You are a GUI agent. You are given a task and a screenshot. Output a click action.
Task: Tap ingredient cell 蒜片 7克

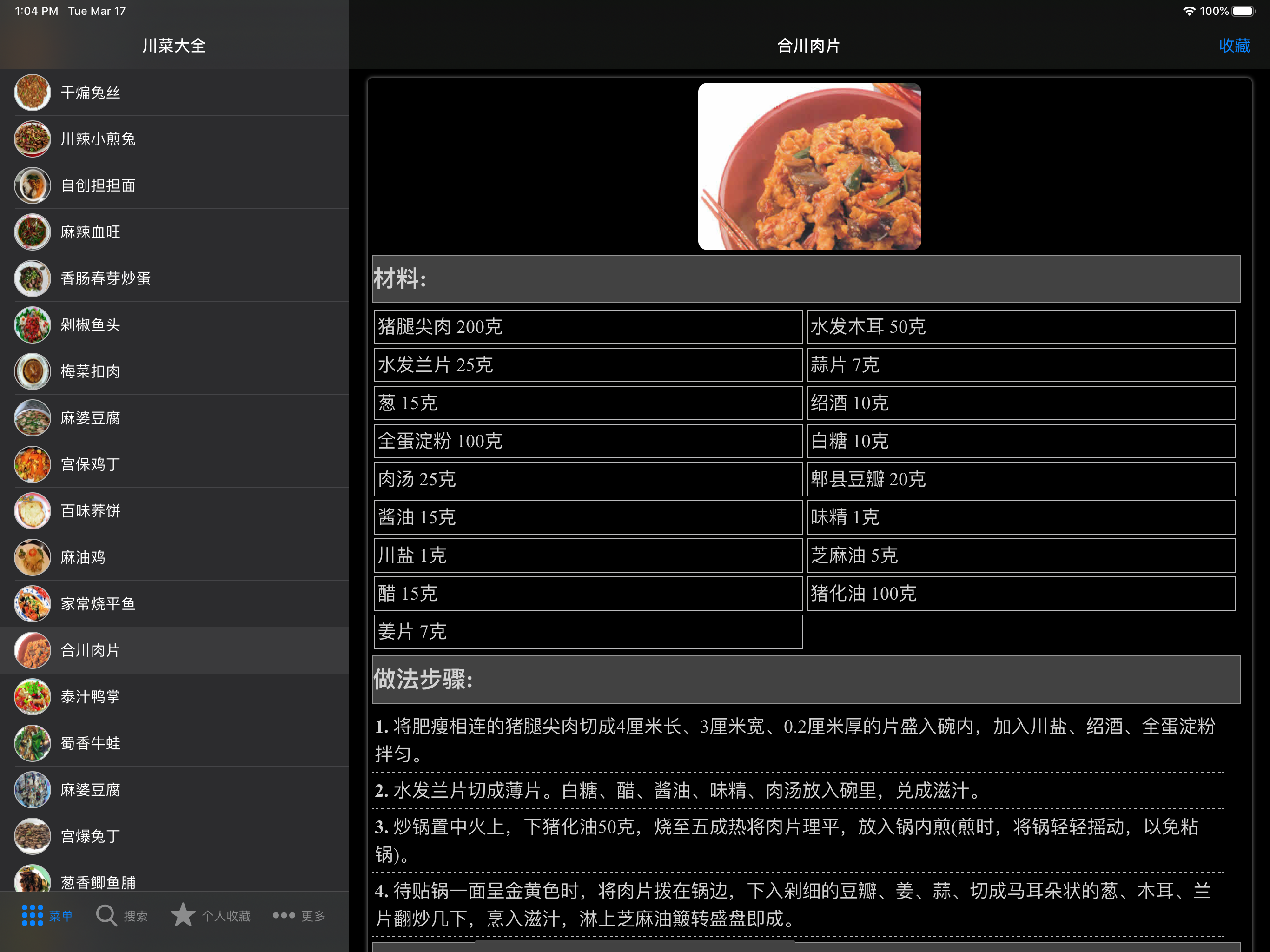1021,364
